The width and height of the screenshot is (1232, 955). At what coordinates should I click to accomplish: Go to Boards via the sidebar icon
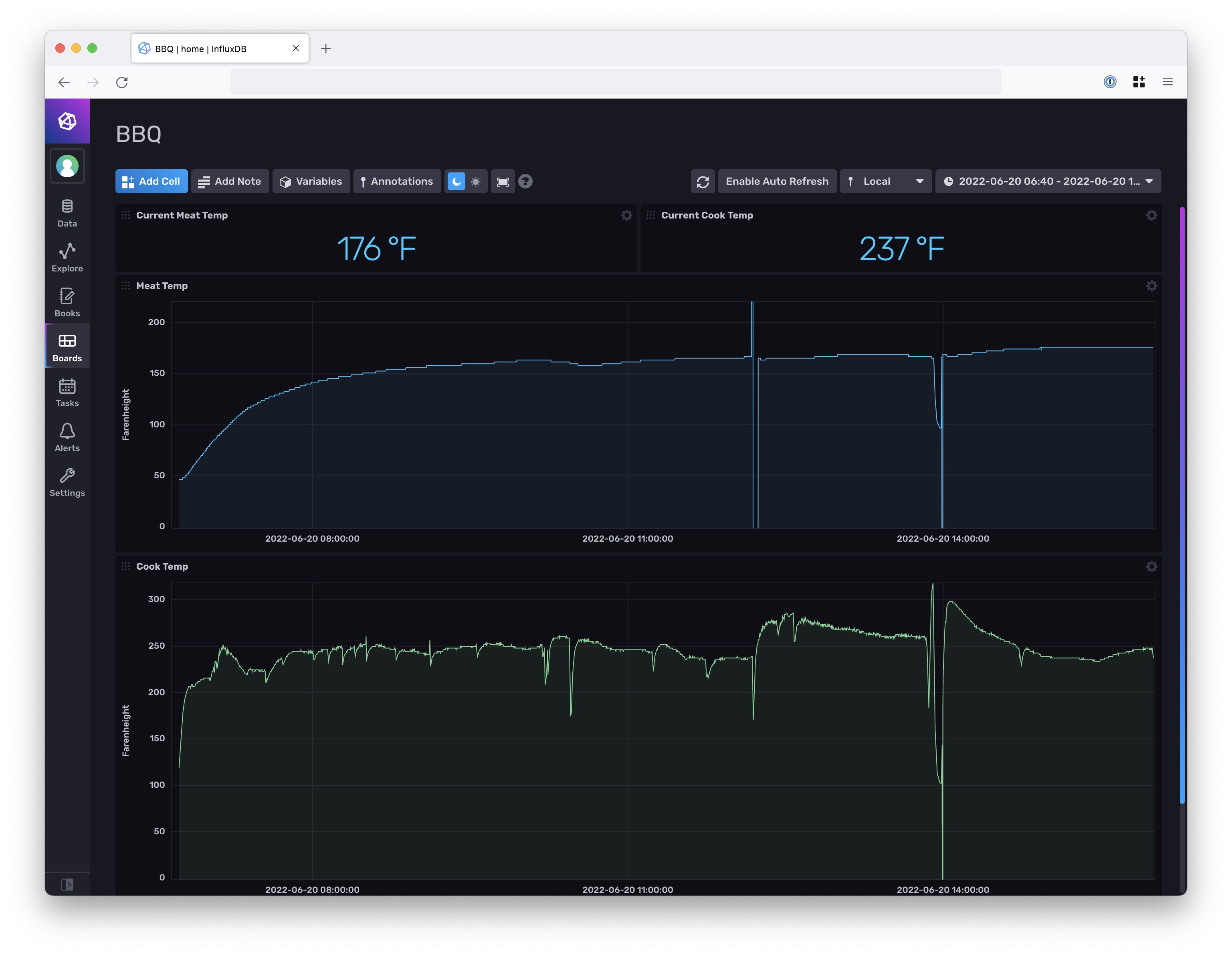point(67,346)
